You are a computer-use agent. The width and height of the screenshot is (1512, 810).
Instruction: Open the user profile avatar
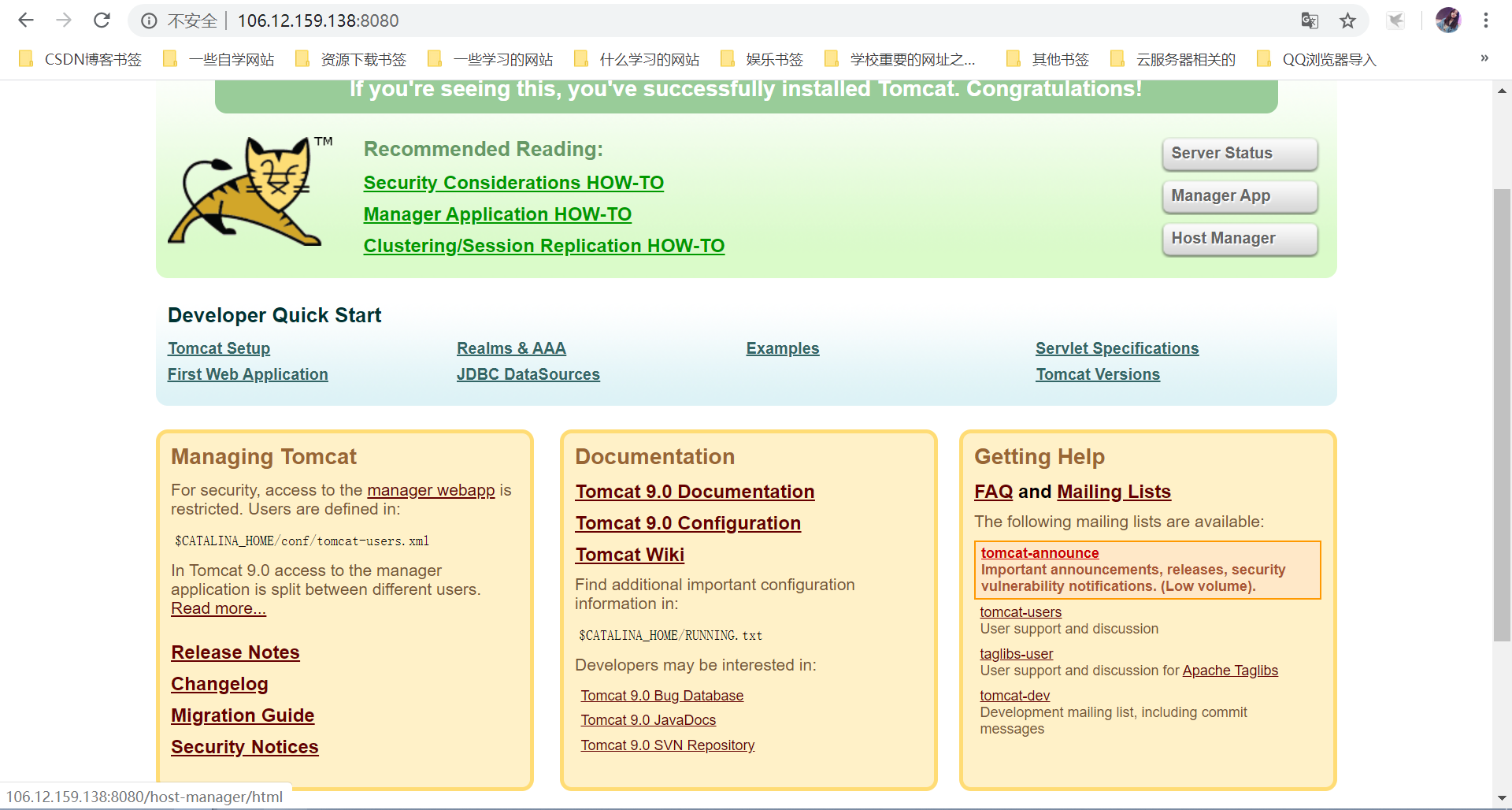coord(1447,20)
